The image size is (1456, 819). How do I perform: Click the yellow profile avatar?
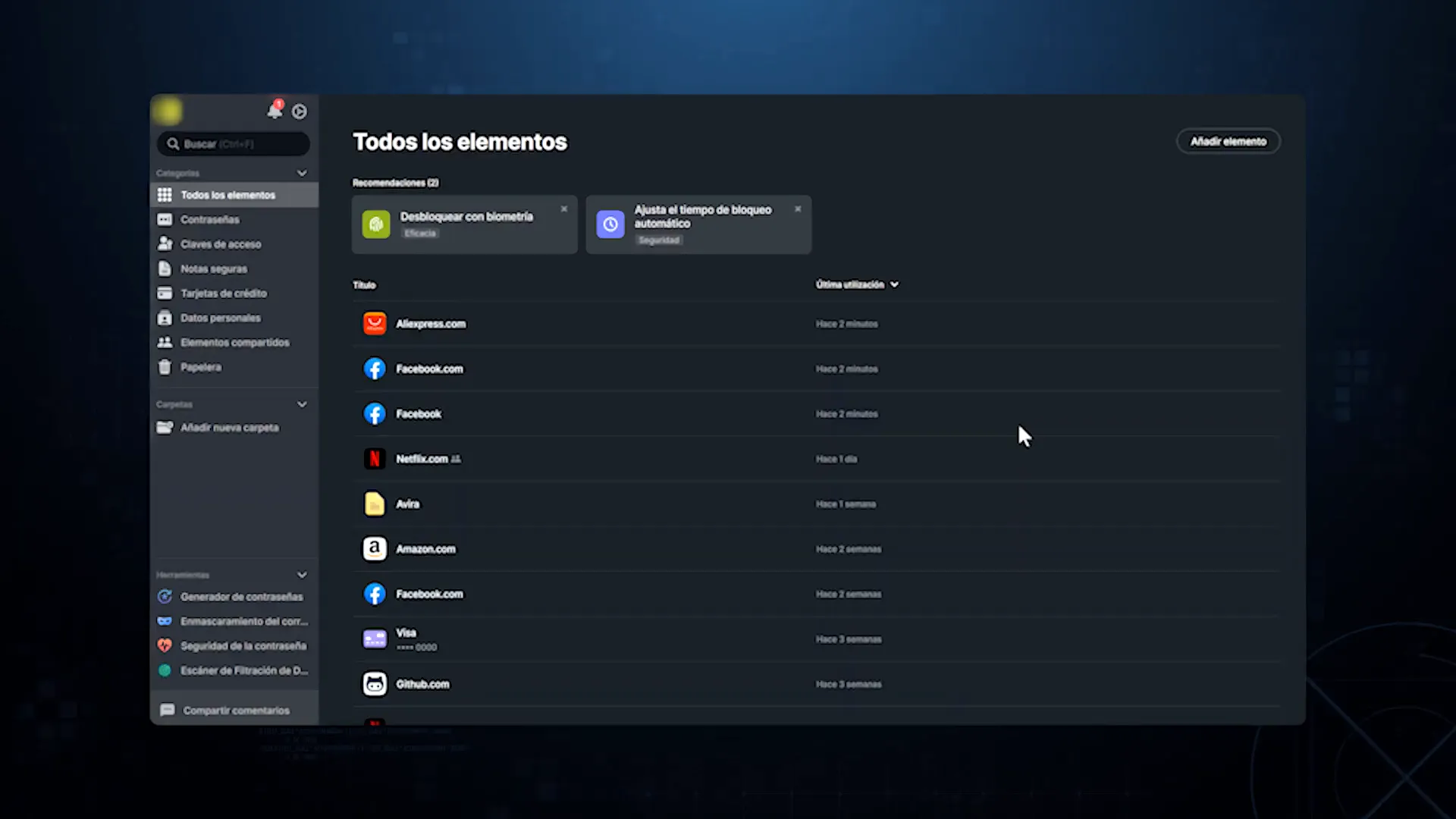[168, 111]
